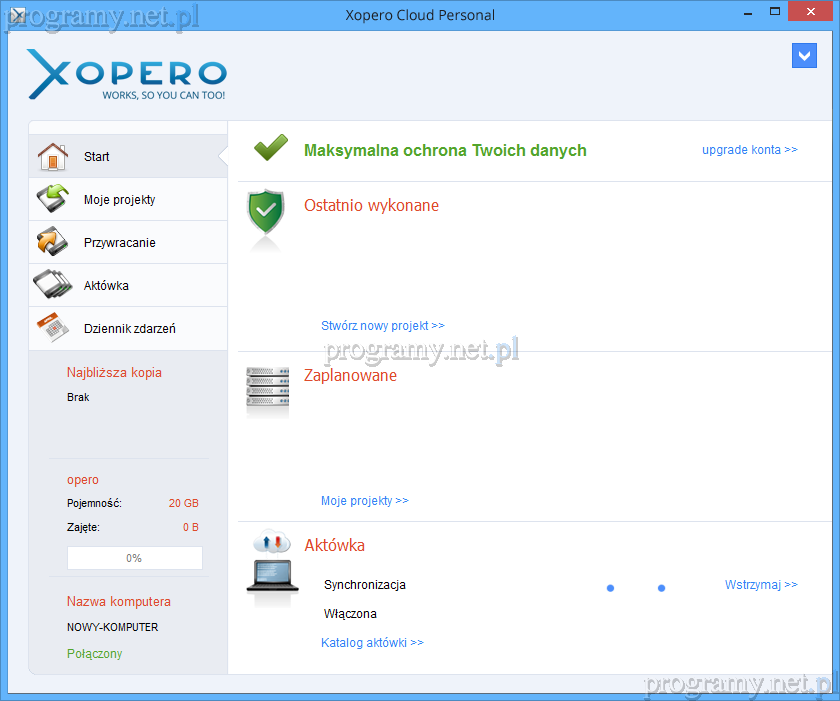The width and height of the screenshot is (840, 701).
Task: Click the green checkmark status icon
Action: coord(270,150)
